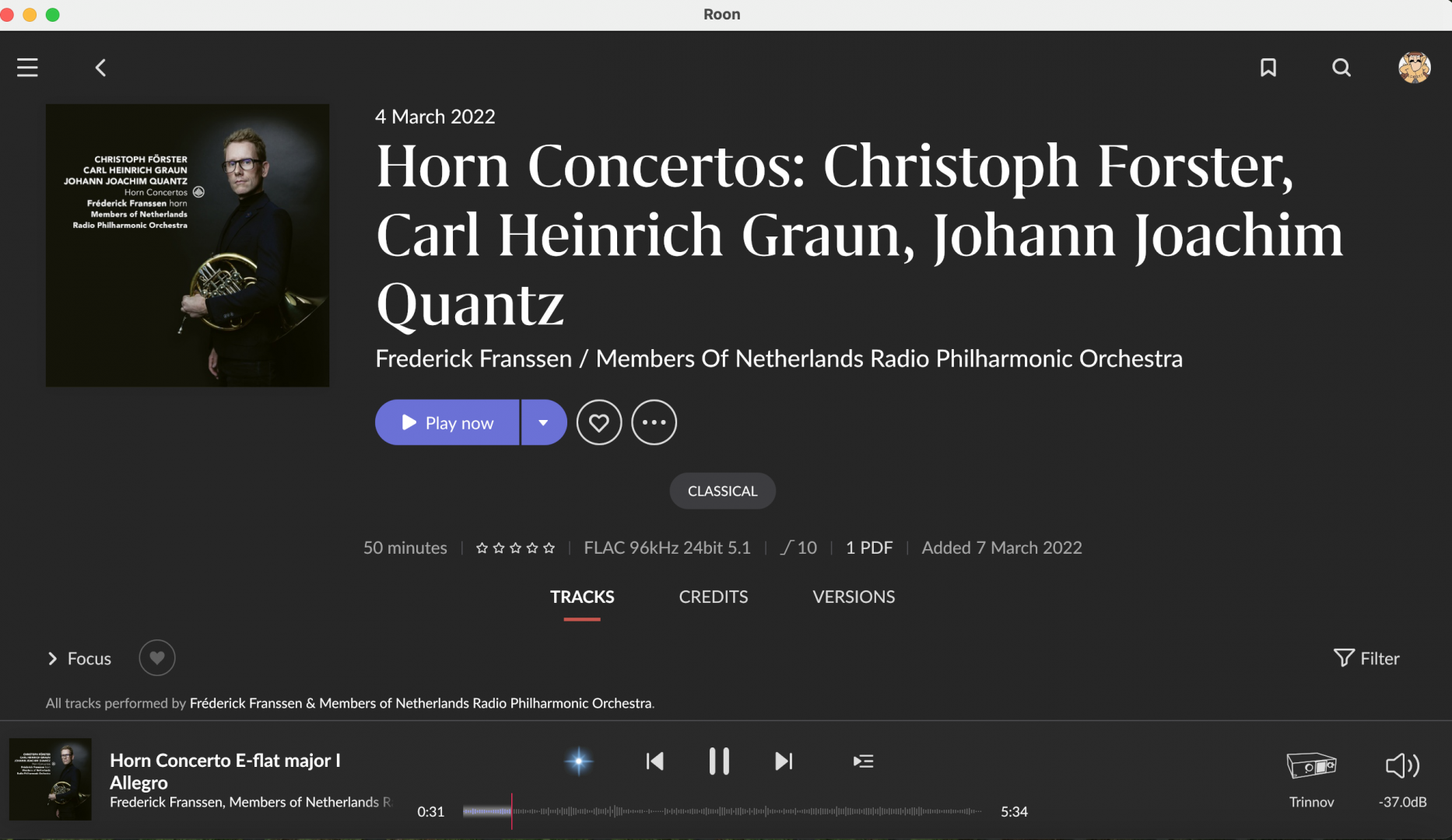Click the Added 7 March 2022 text
The image size is (1452, 840).
(x=1002, y=548)
